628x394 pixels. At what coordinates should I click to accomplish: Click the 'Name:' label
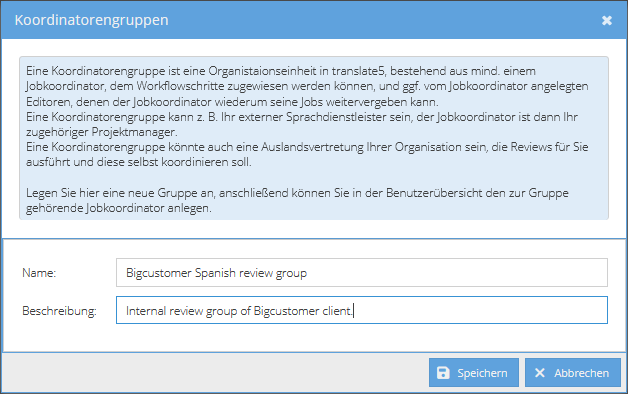(39, 273)
